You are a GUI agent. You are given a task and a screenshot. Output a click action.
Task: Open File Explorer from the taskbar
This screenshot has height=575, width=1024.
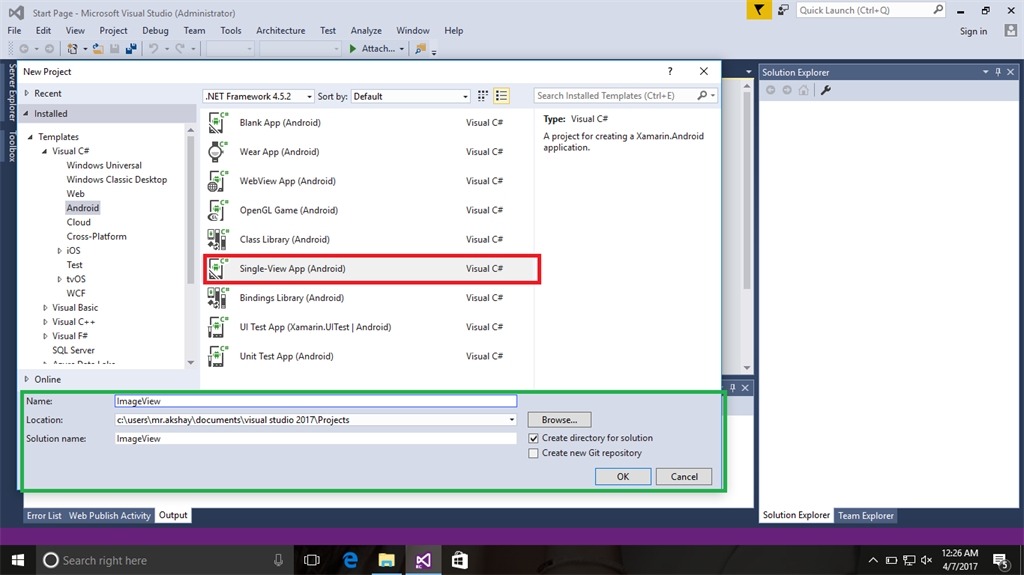(387, 560)
